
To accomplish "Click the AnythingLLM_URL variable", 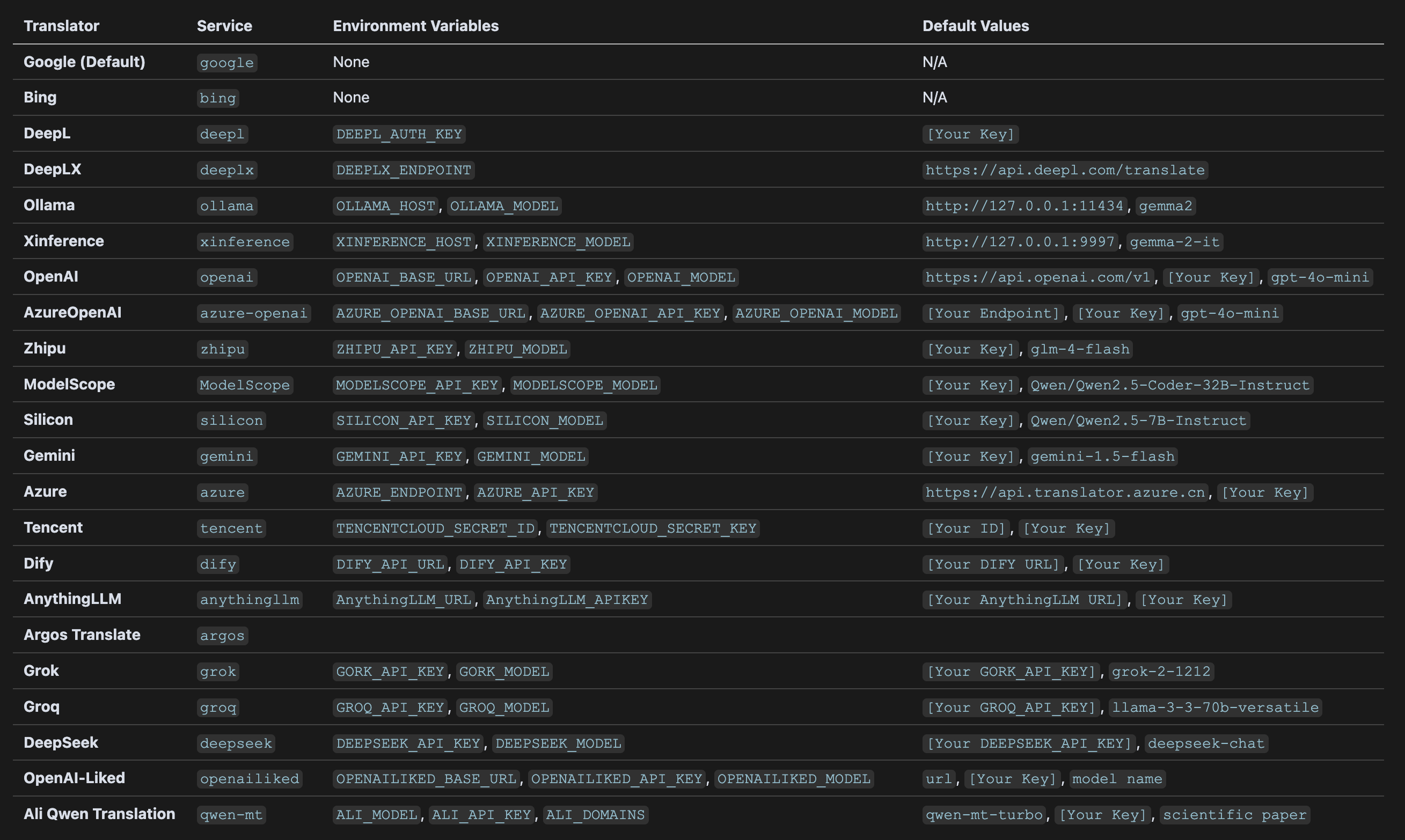I will (x=404, y=600).
